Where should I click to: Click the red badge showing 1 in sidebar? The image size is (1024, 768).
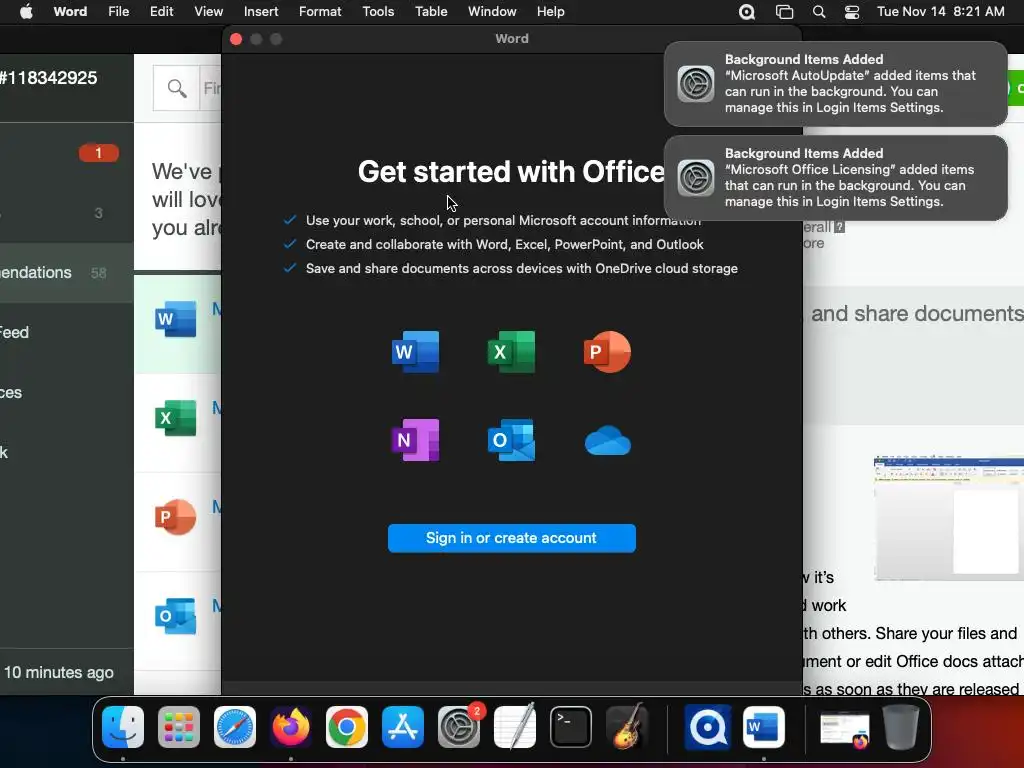tap(99, 153)
